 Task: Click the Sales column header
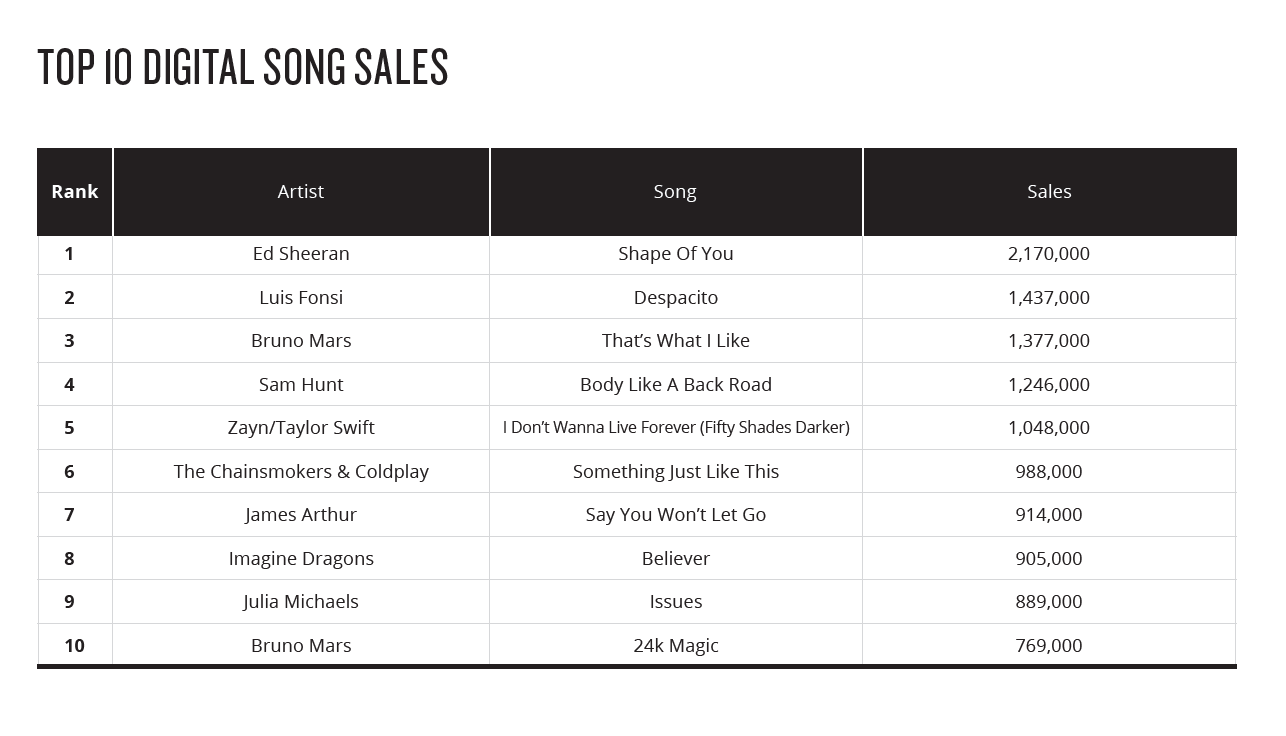click(1049, 191)
